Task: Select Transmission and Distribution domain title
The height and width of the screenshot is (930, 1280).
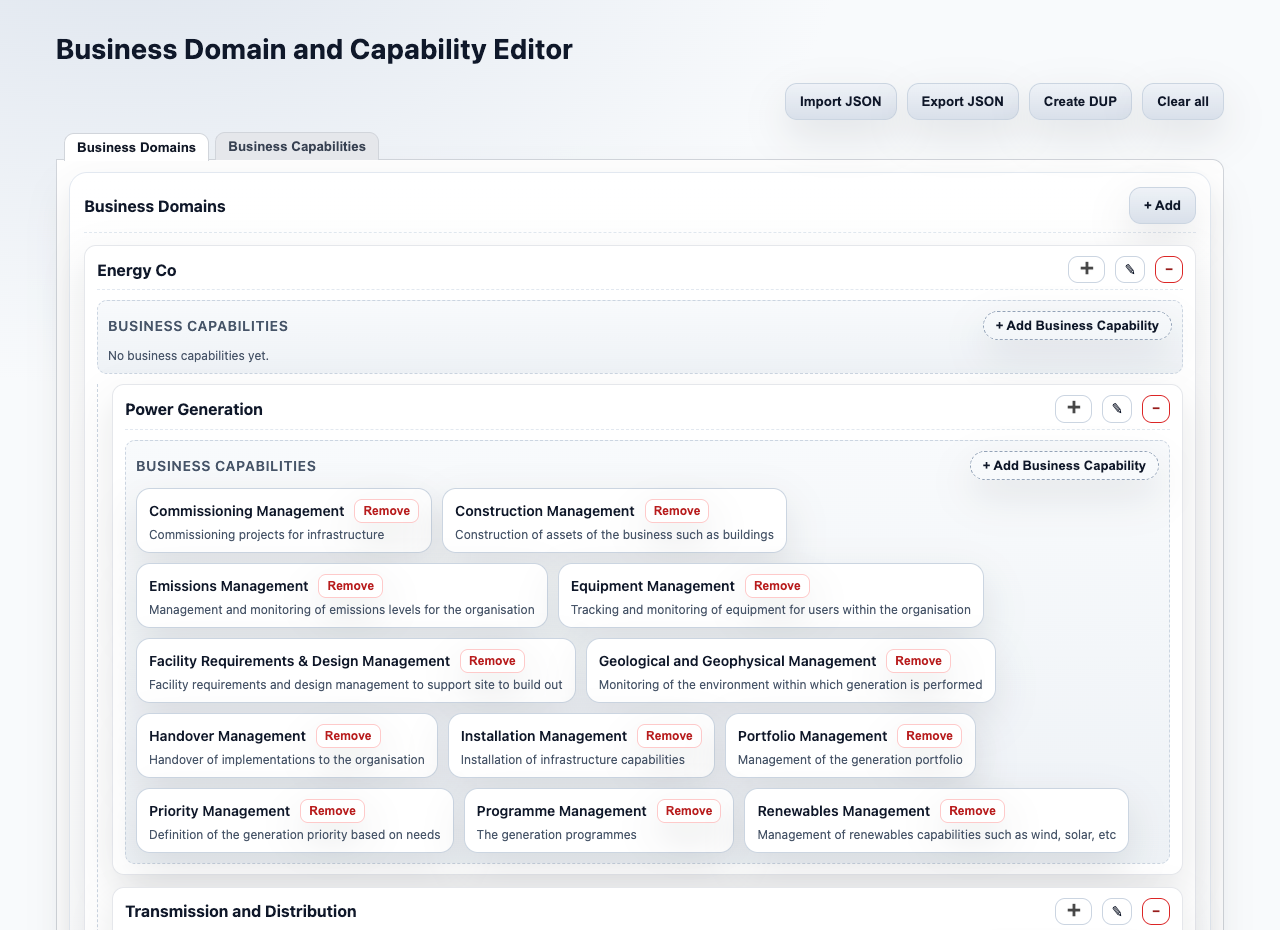Action: point(240,911)
